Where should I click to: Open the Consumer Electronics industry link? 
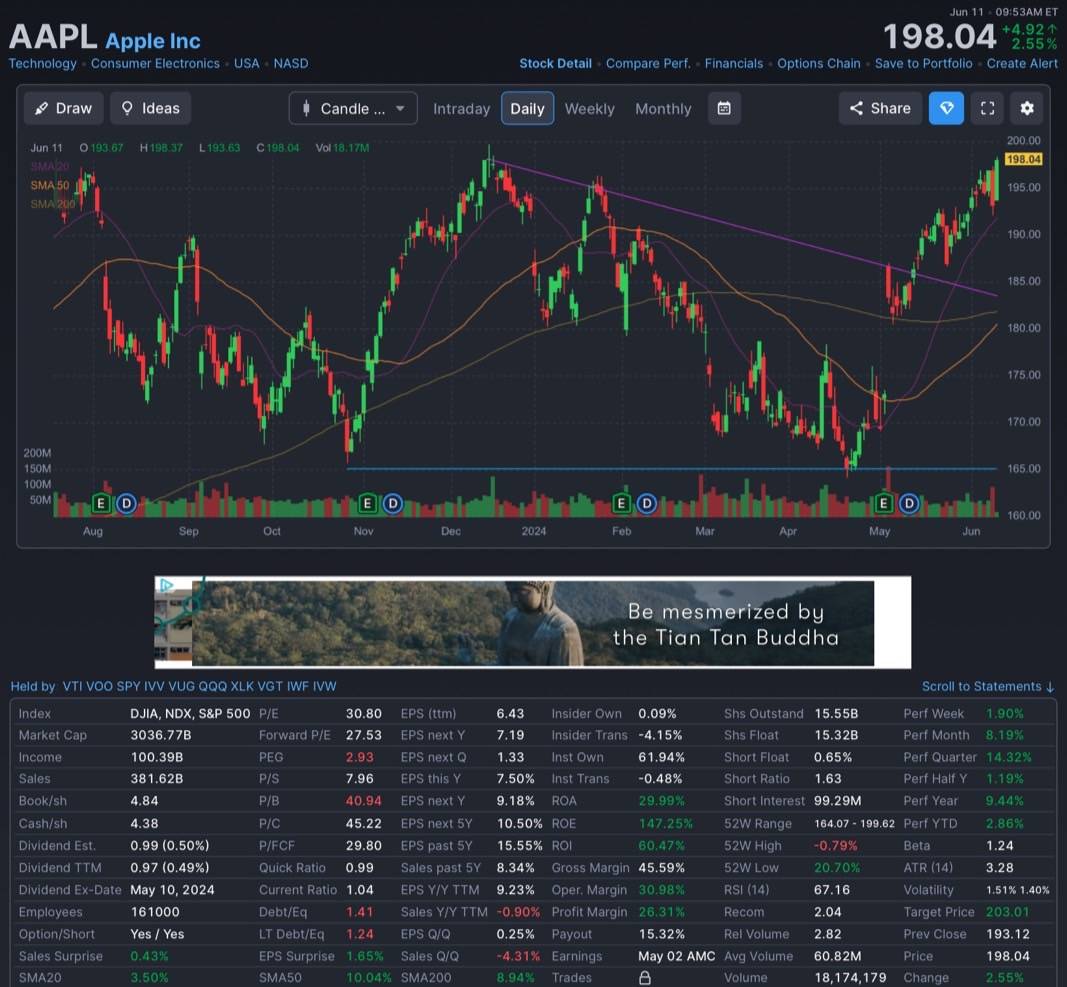click(155, 63)
